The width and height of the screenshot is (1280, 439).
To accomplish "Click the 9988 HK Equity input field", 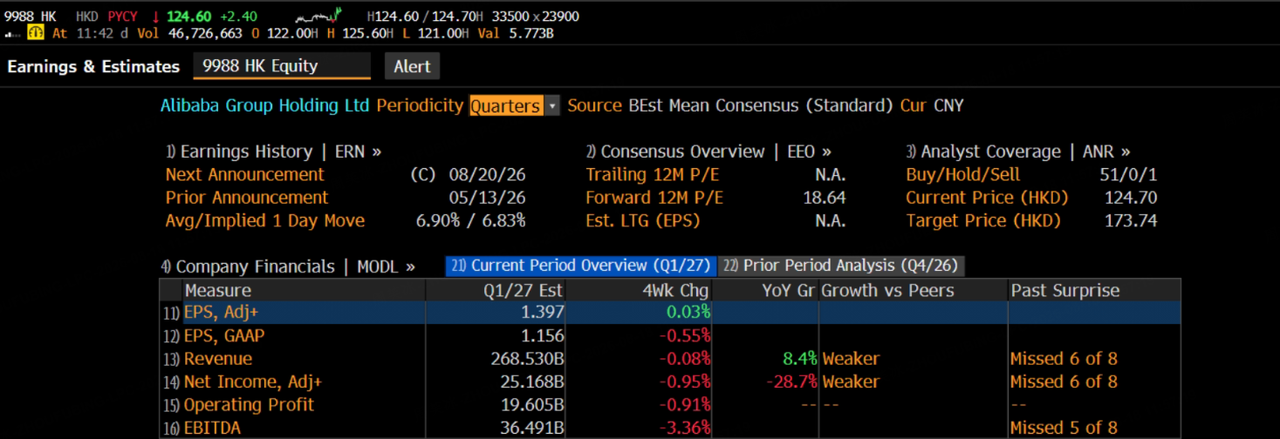I will click(281, 66).
